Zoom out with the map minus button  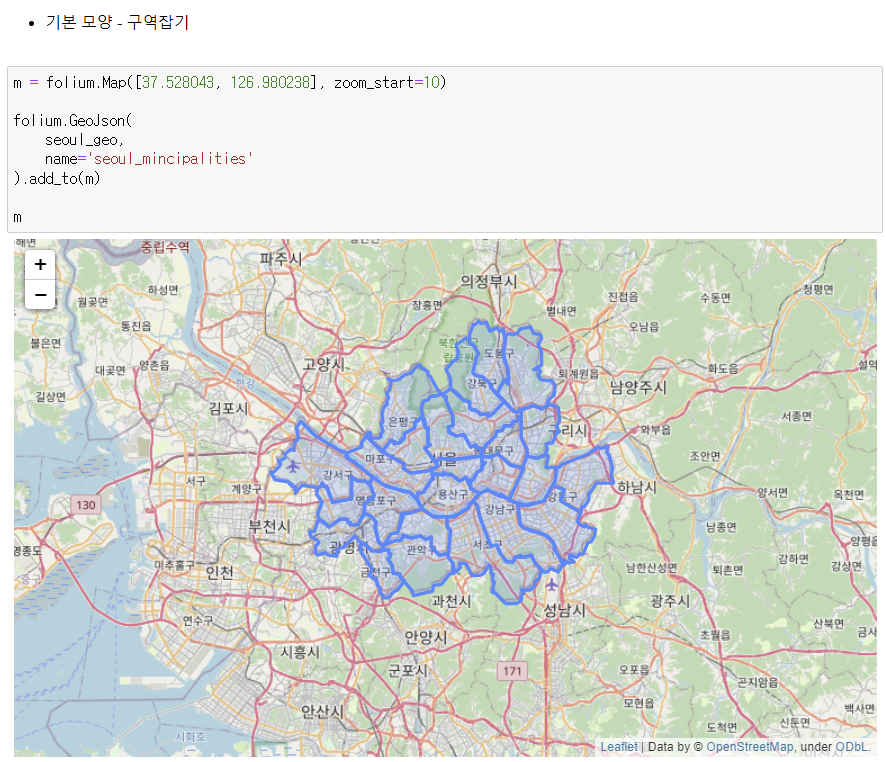(x=40, y=294)
